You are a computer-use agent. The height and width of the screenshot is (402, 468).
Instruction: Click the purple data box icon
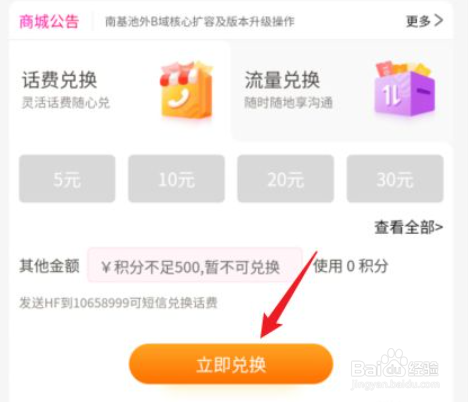pyautogui.click(x=405, y=89)
